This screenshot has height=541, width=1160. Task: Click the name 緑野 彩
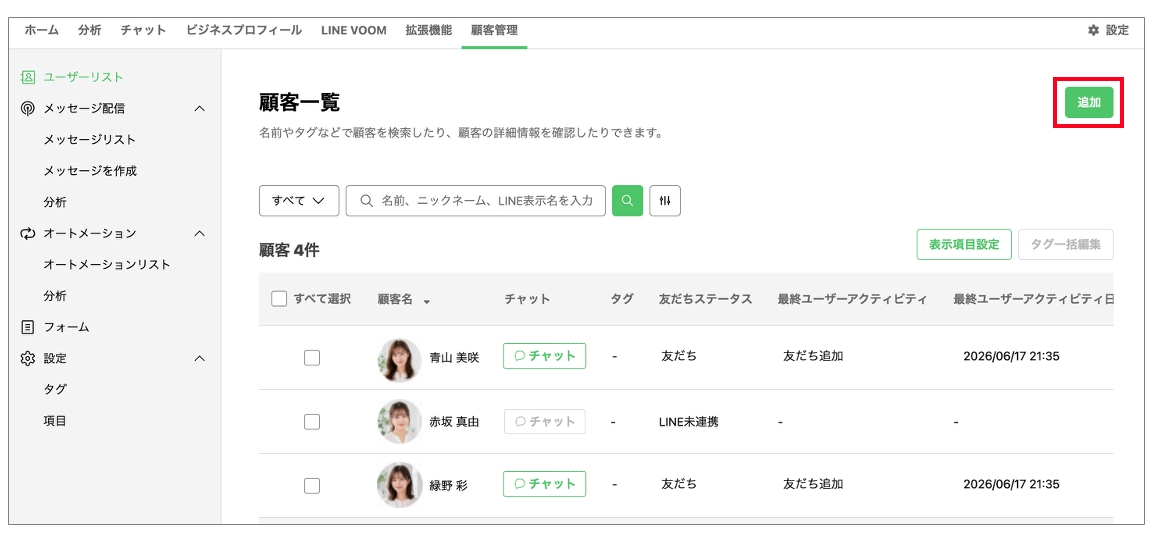tap(448, 485)
